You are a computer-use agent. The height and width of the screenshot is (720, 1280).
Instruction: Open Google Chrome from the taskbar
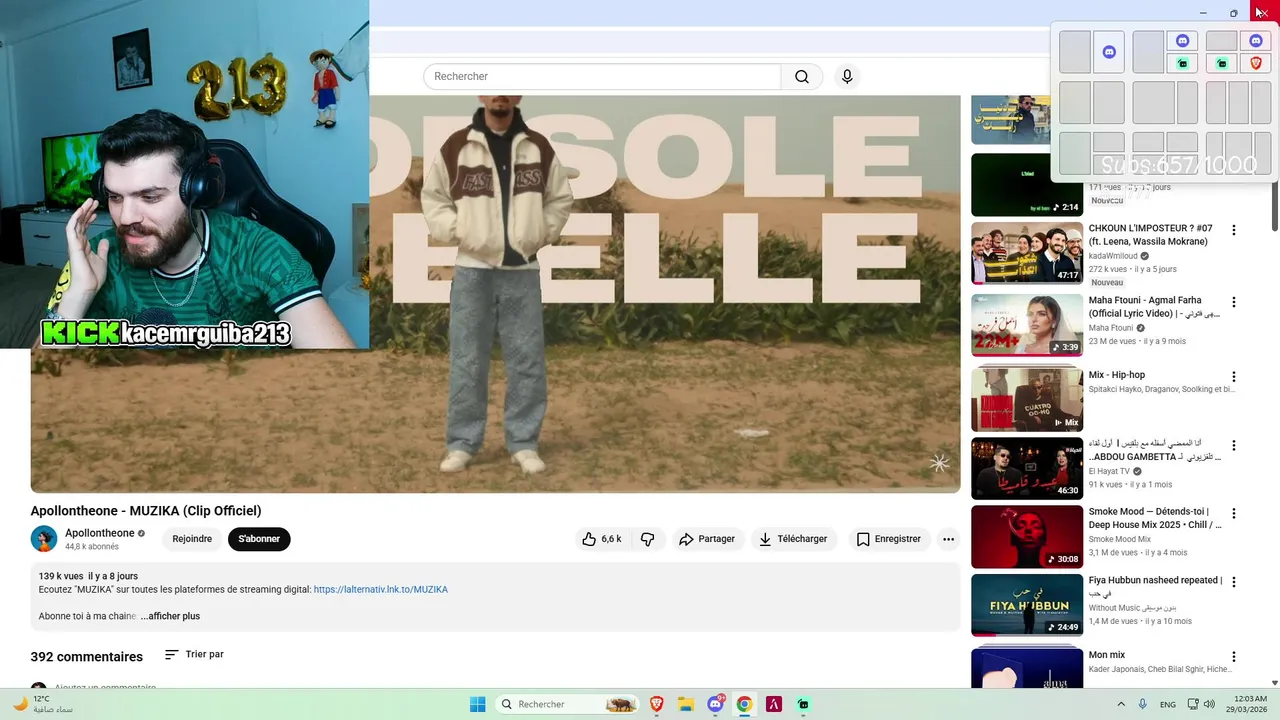tap(744, 704)
